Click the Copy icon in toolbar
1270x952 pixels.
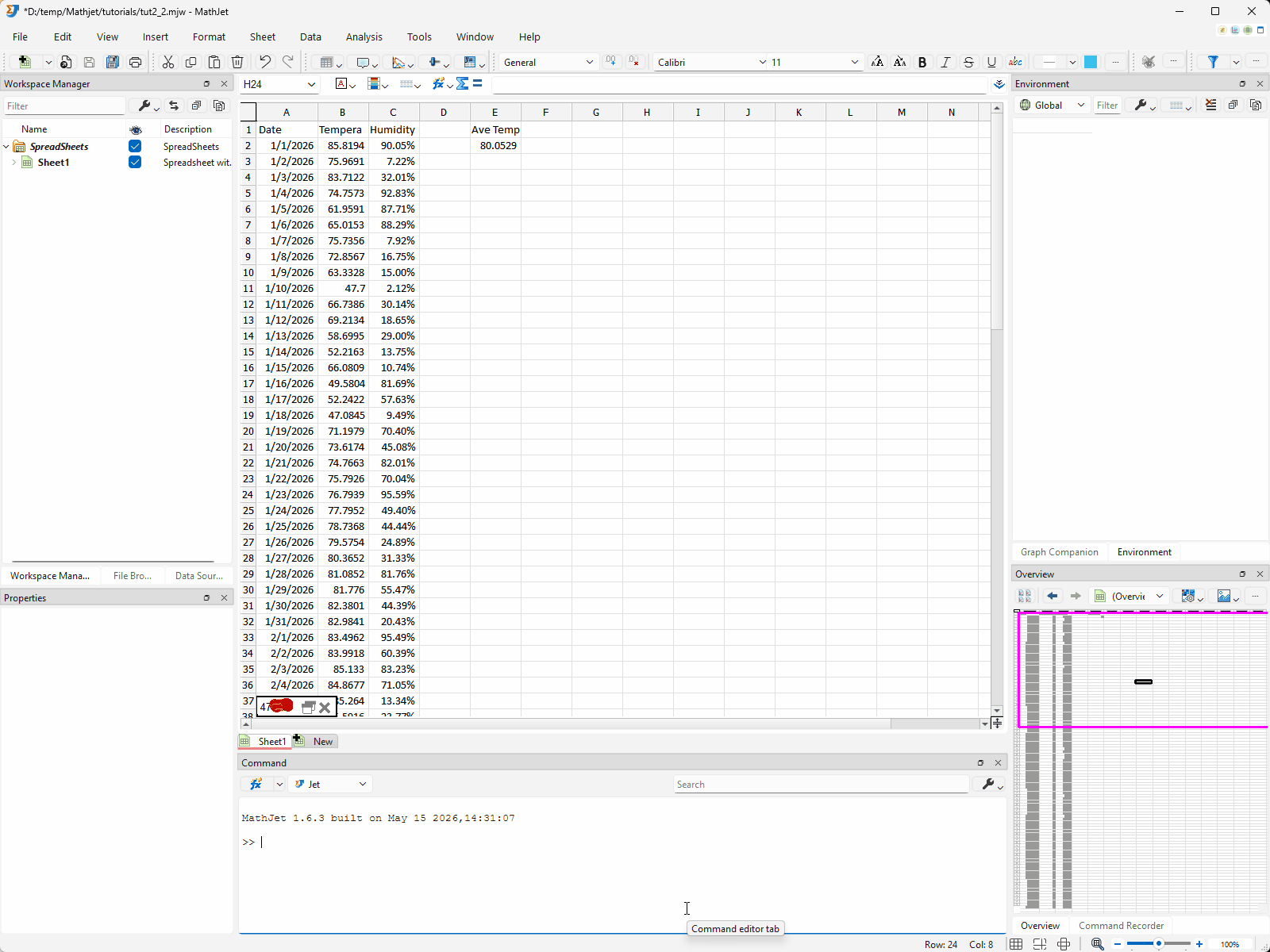190,62
